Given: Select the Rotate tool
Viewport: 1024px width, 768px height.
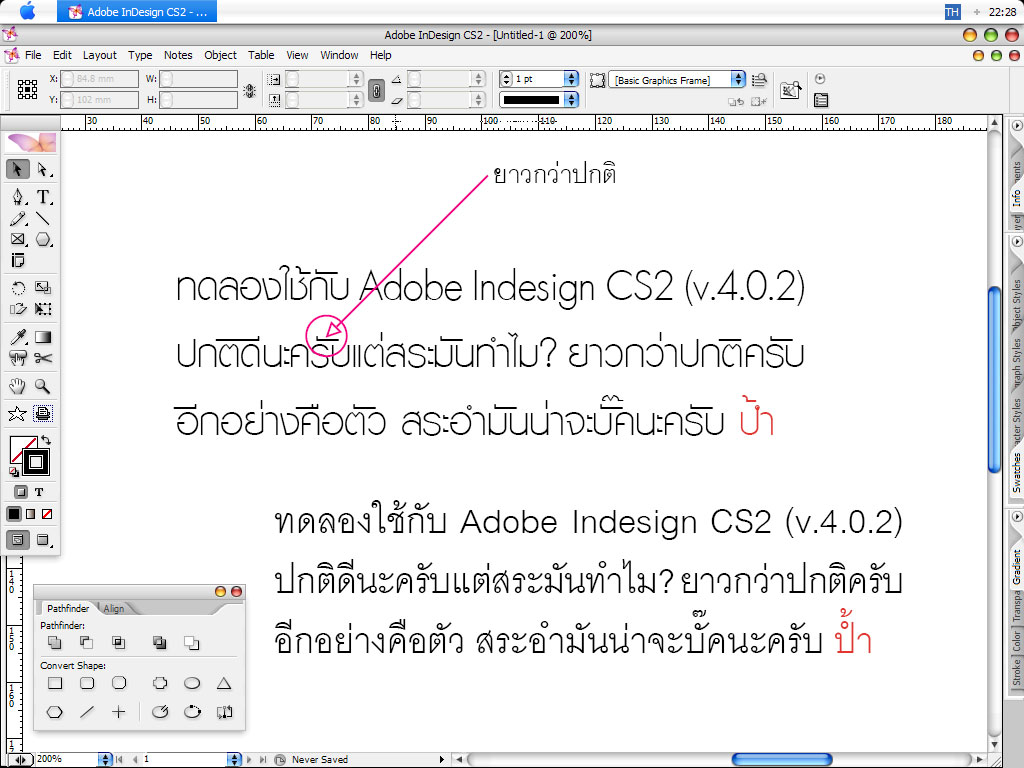Looking at the screenshot, I should [18, 288].
